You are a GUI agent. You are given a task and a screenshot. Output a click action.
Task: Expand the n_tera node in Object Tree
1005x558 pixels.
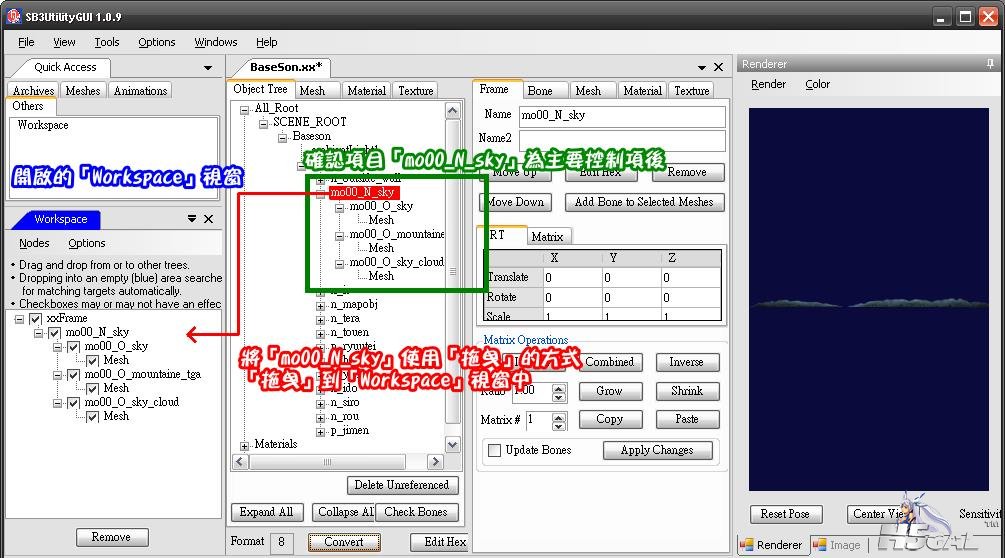coord(320,319)
